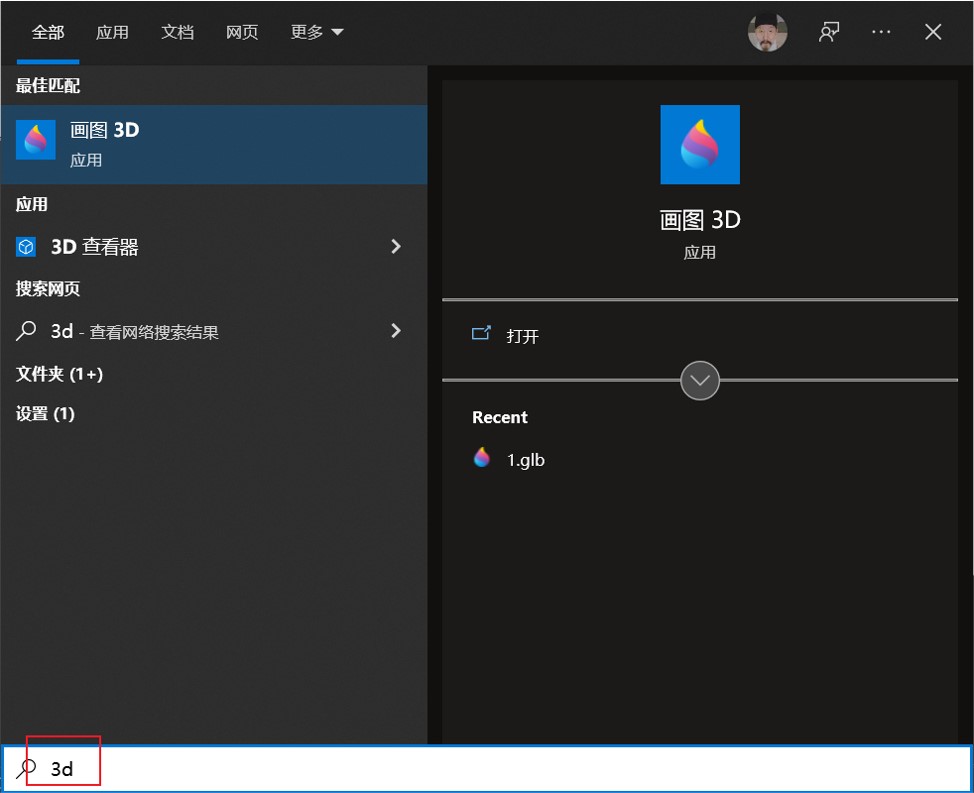Click the user account avatar
Image resolution: width=974 pixels, height=793 pixels.
coord(767,32)
